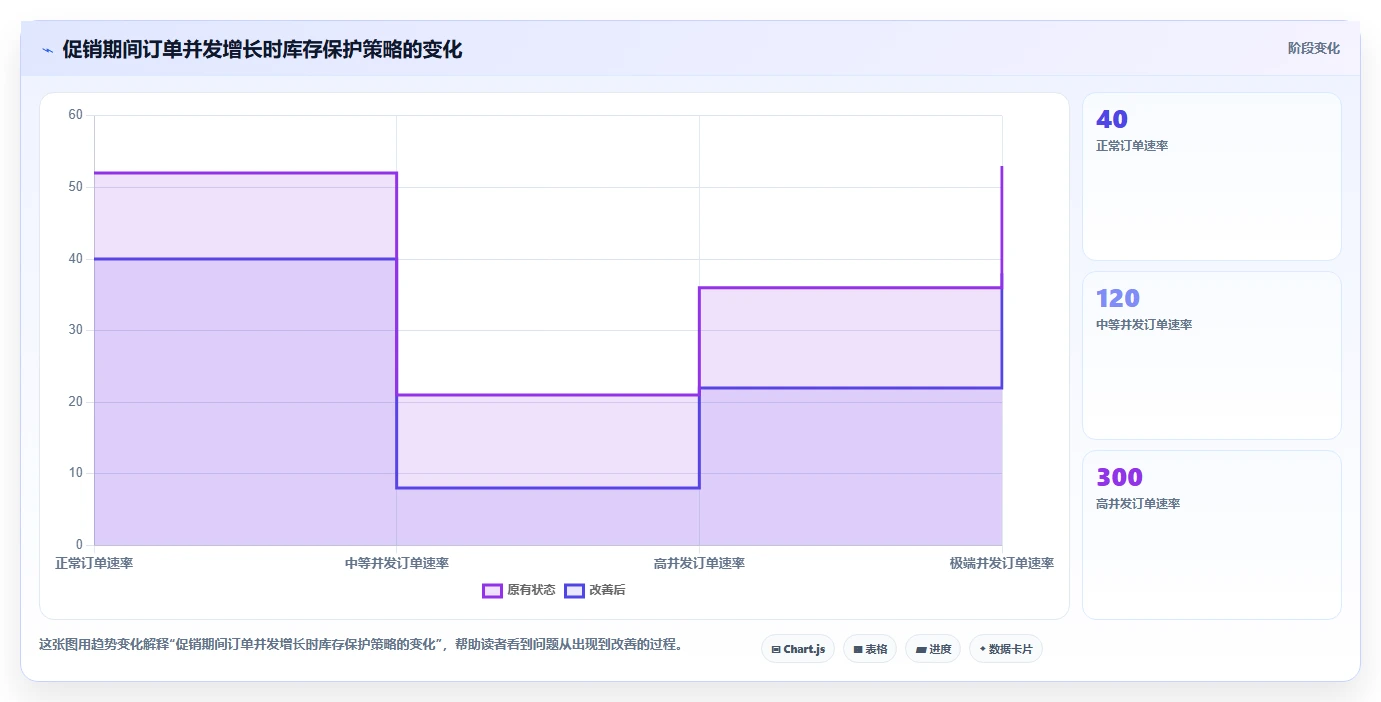The height and width of the screenshot is (702, 1381).
Task: Click the 高并发订单速率 x-axis label
Action: pyautogui.click(x=699, y=563)
